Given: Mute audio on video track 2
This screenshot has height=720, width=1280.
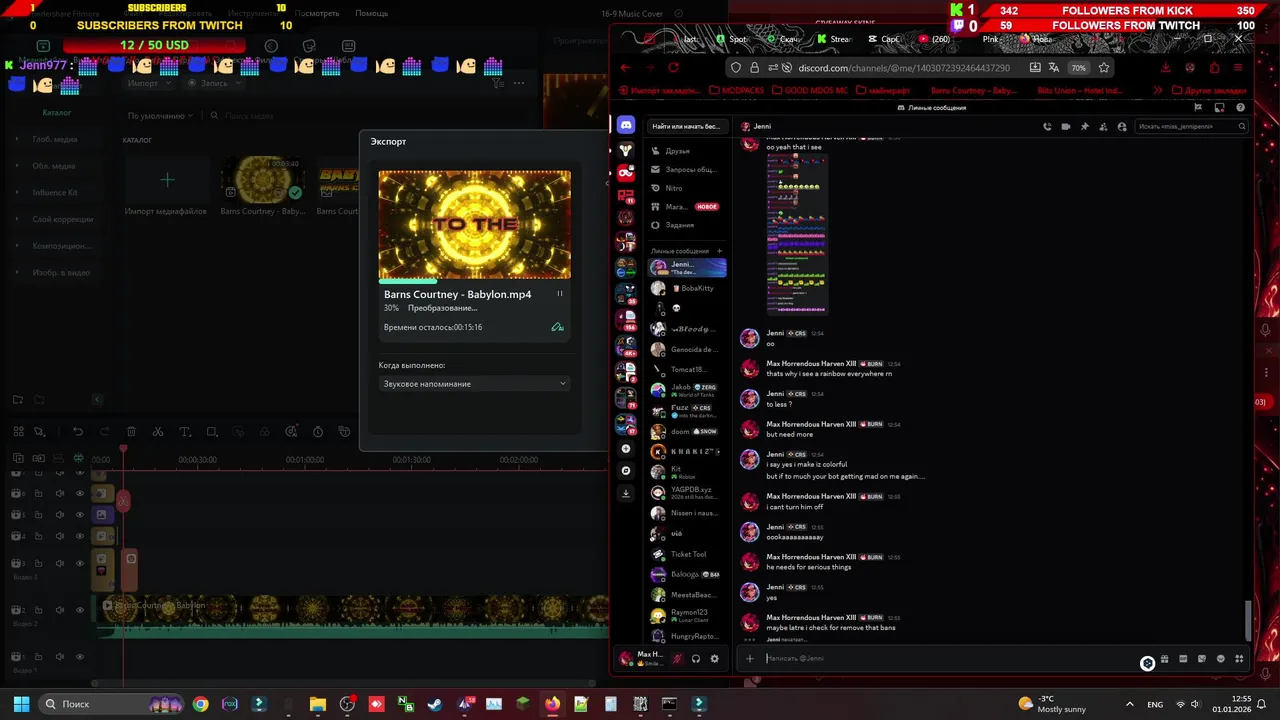Looking at the screenshot, I should tap(59, 609).
